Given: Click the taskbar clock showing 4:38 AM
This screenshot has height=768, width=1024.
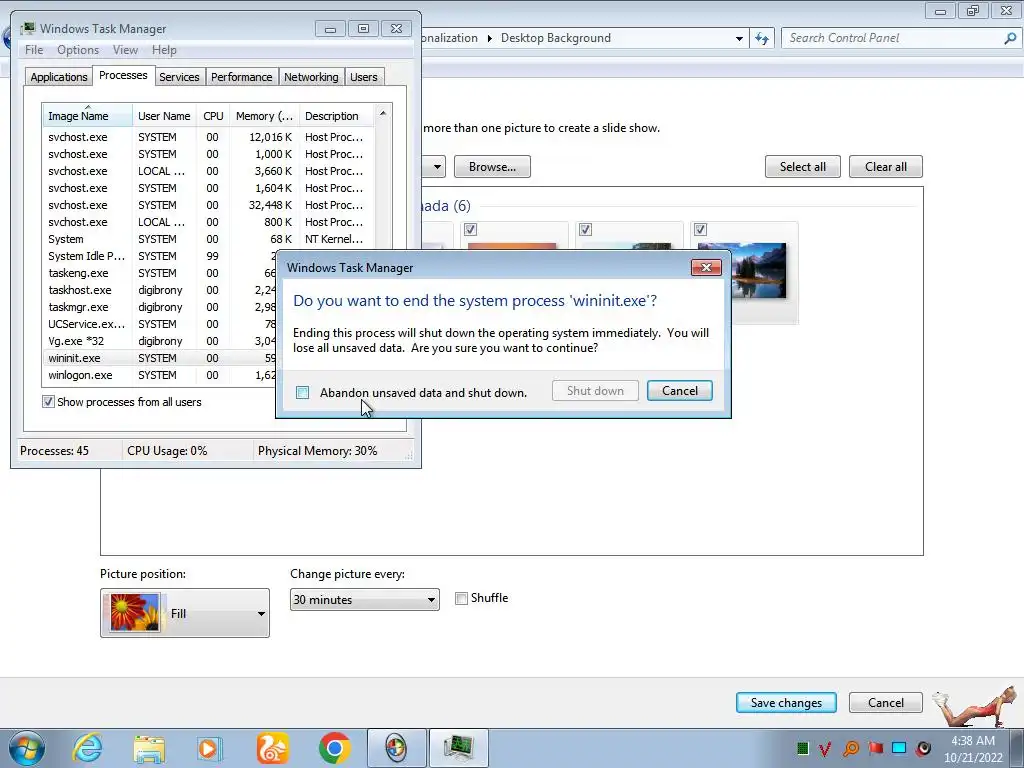Looking at the screenshot, I should point(973,749).
